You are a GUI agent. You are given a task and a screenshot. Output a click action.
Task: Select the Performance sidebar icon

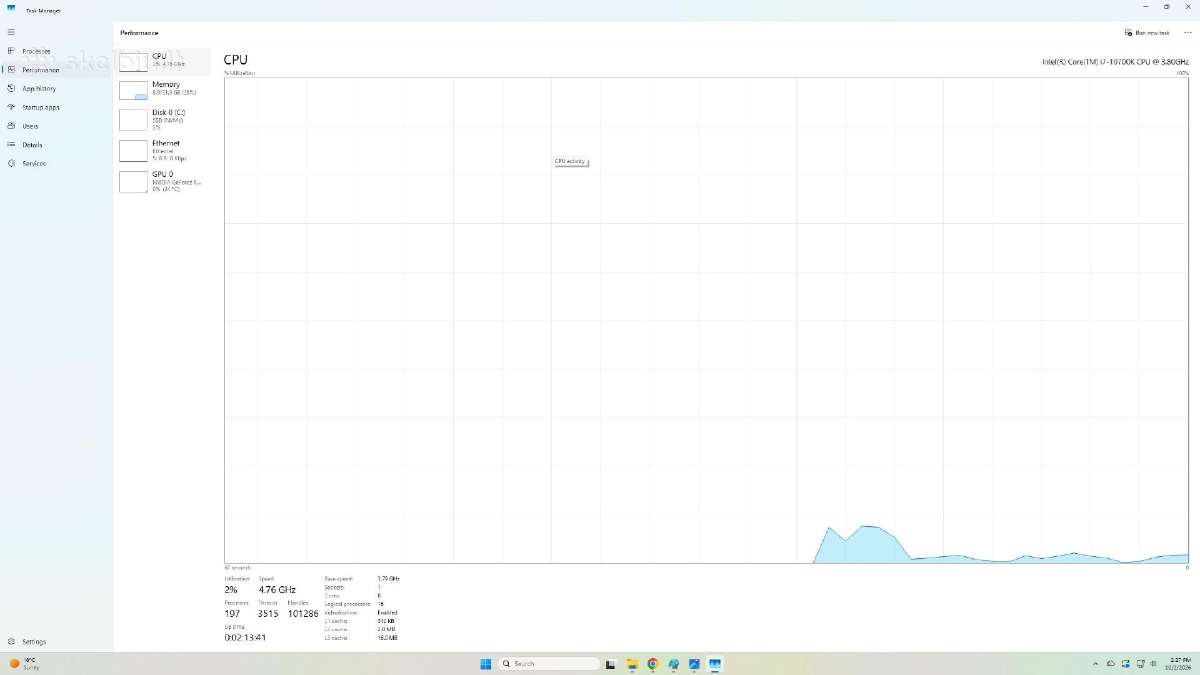coord(11,70)
